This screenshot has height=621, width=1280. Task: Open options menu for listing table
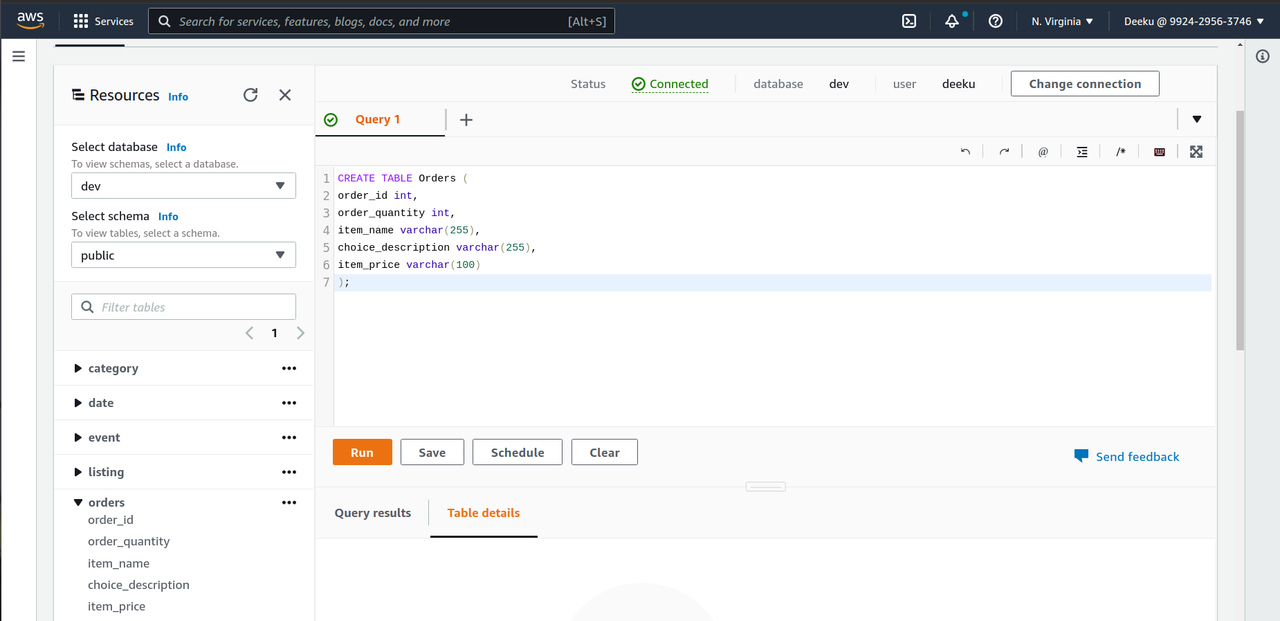click(289, 472)
